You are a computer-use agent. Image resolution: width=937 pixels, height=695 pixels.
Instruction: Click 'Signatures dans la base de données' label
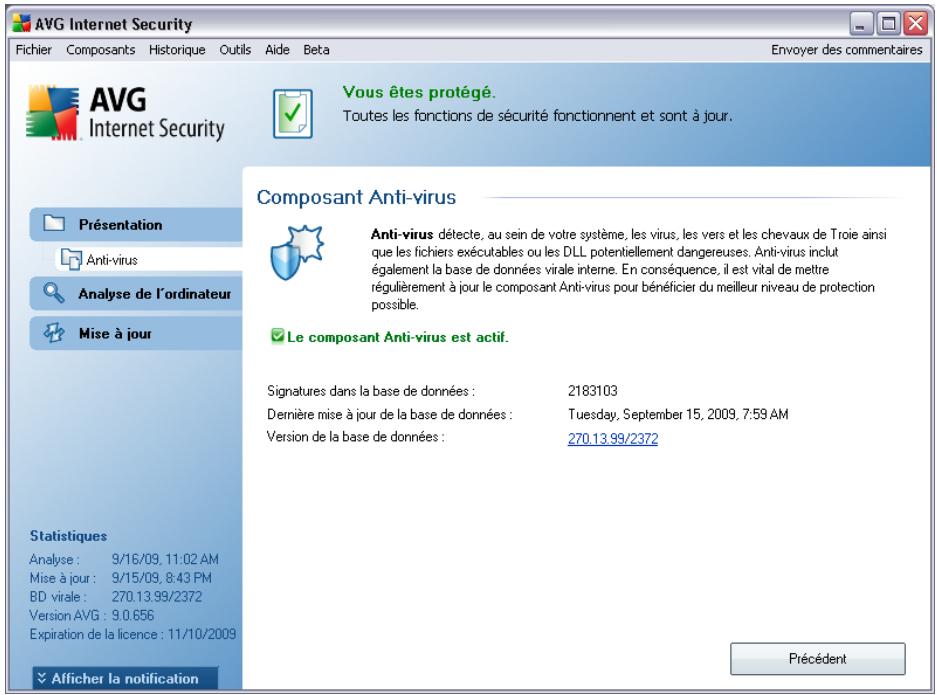coord(370,391)
